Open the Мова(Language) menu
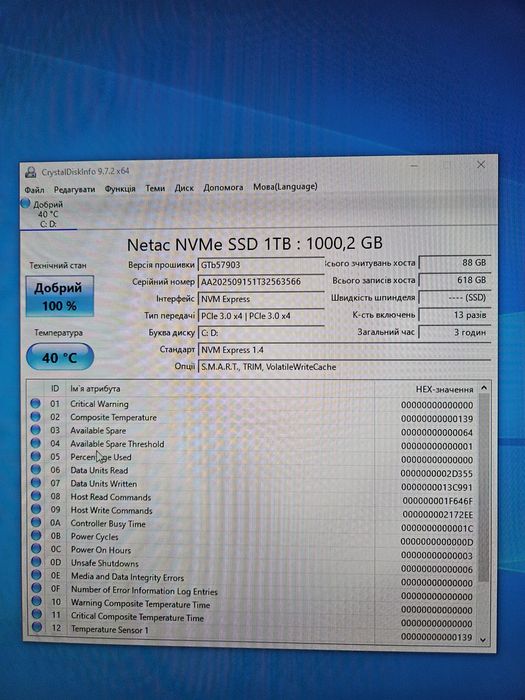This screenshot has width=525, height=700. pos(285,187)
